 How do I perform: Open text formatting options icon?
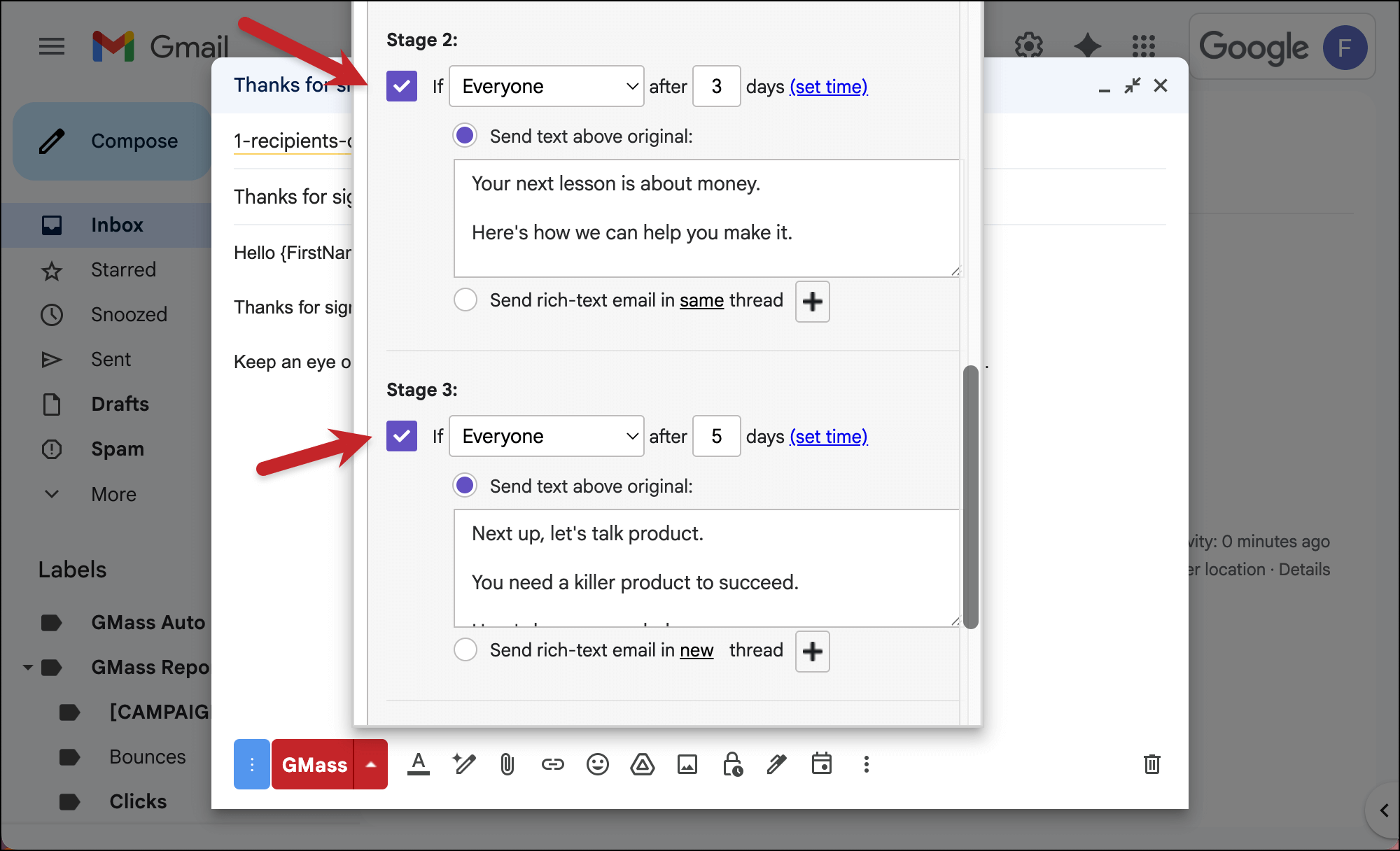[419, 764]
